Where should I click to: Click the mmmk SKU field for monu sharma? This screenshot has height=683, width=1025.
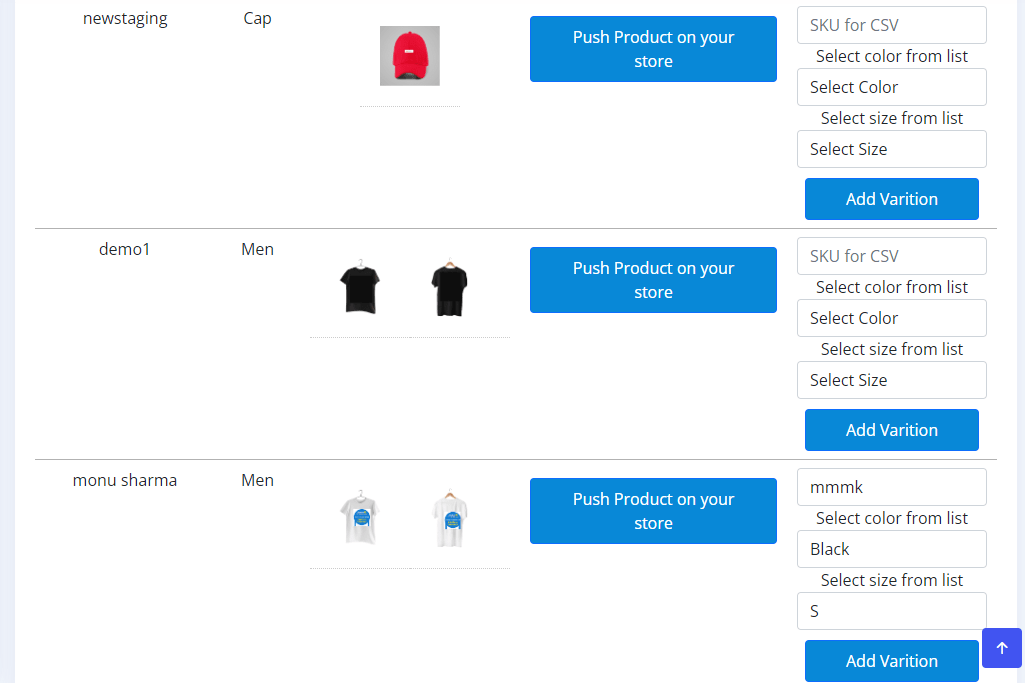[891, 487]
